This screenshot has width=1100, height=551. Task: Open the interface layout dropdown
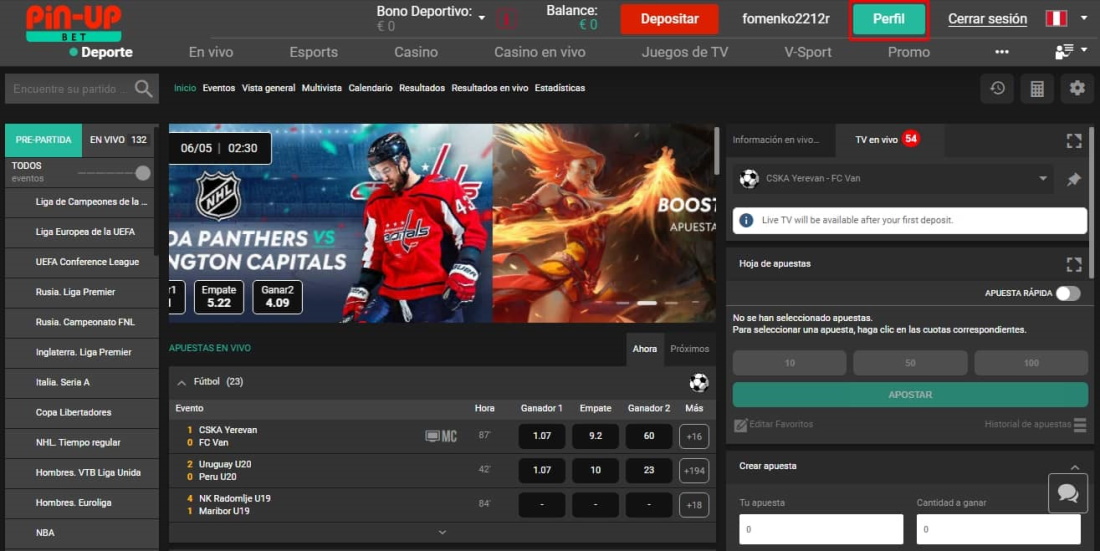click(x=1071, y=51)
